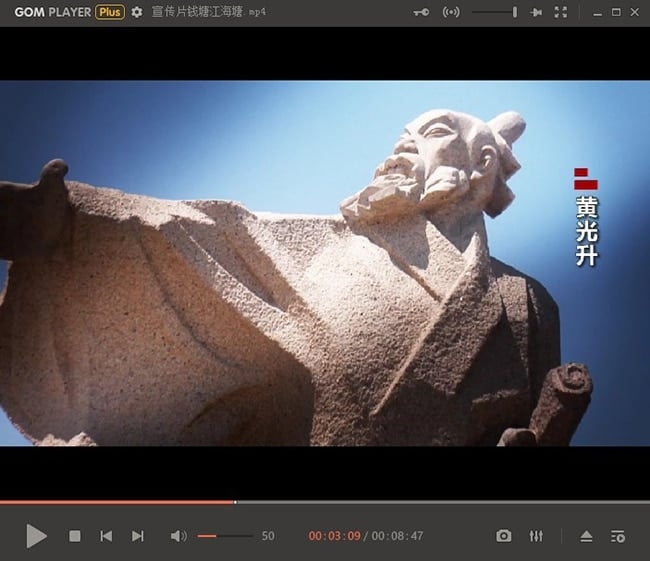650x561 pixels.
Task: Stop the video playback
Action: [75, 536]
